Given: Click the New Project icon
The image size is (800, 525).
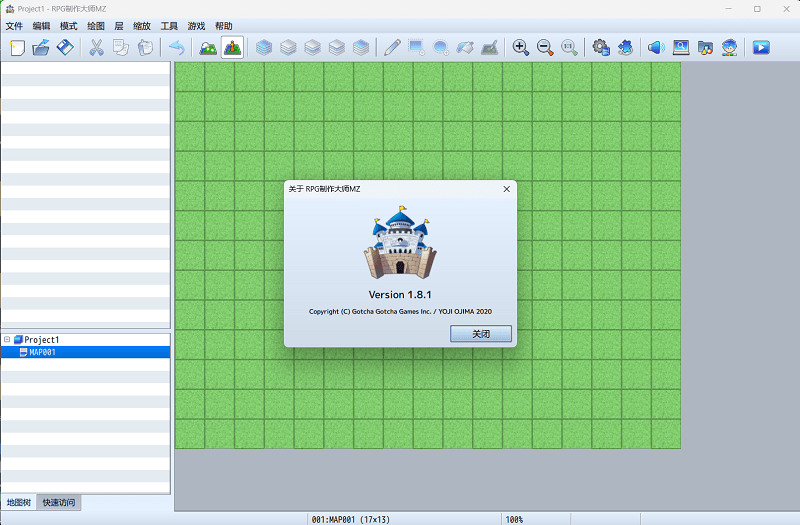Looking at the screenshot, I should click(x=17, y=47).
